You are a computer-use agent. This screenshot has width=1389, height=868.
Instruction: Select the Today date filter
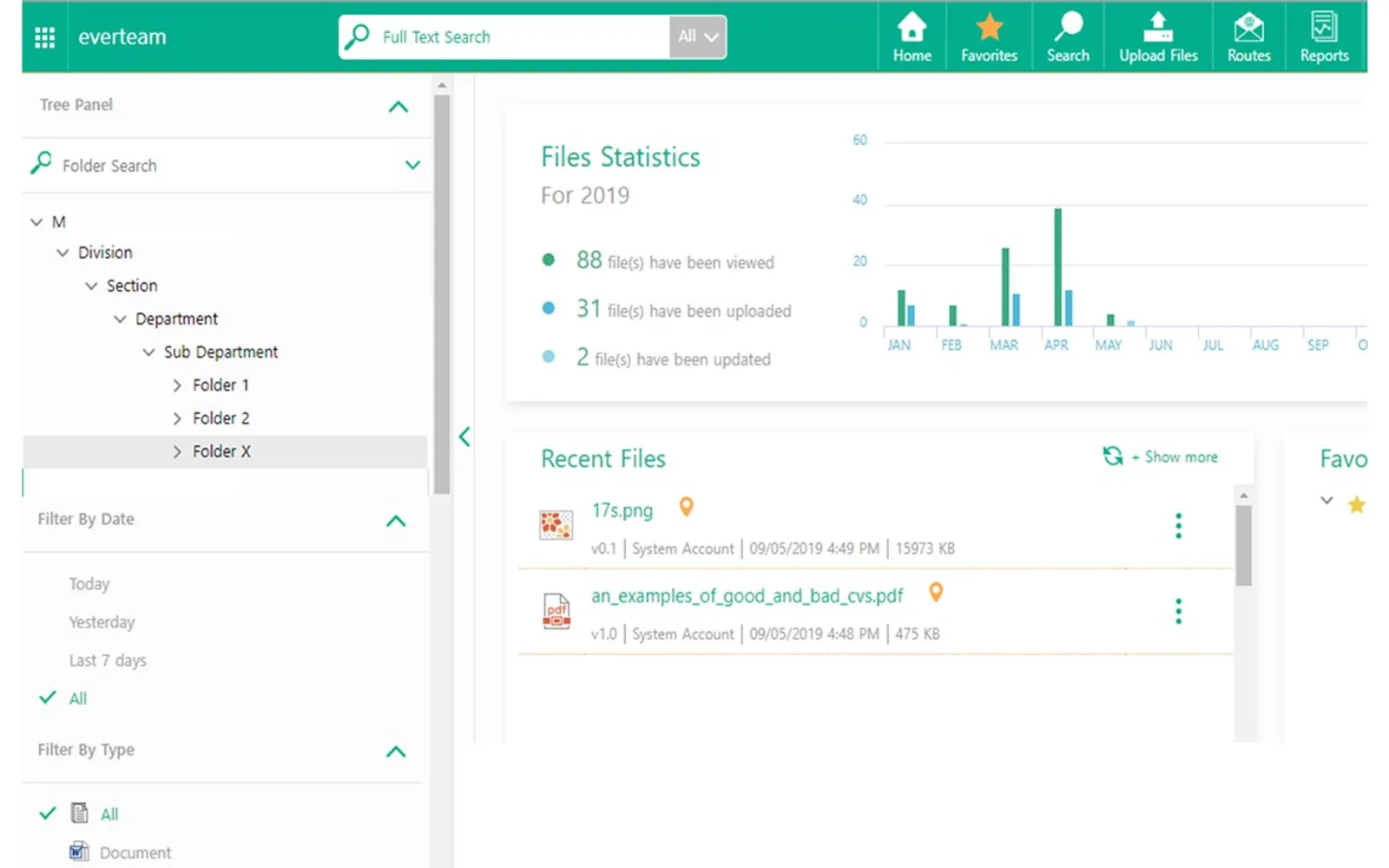tap(89, 584)
